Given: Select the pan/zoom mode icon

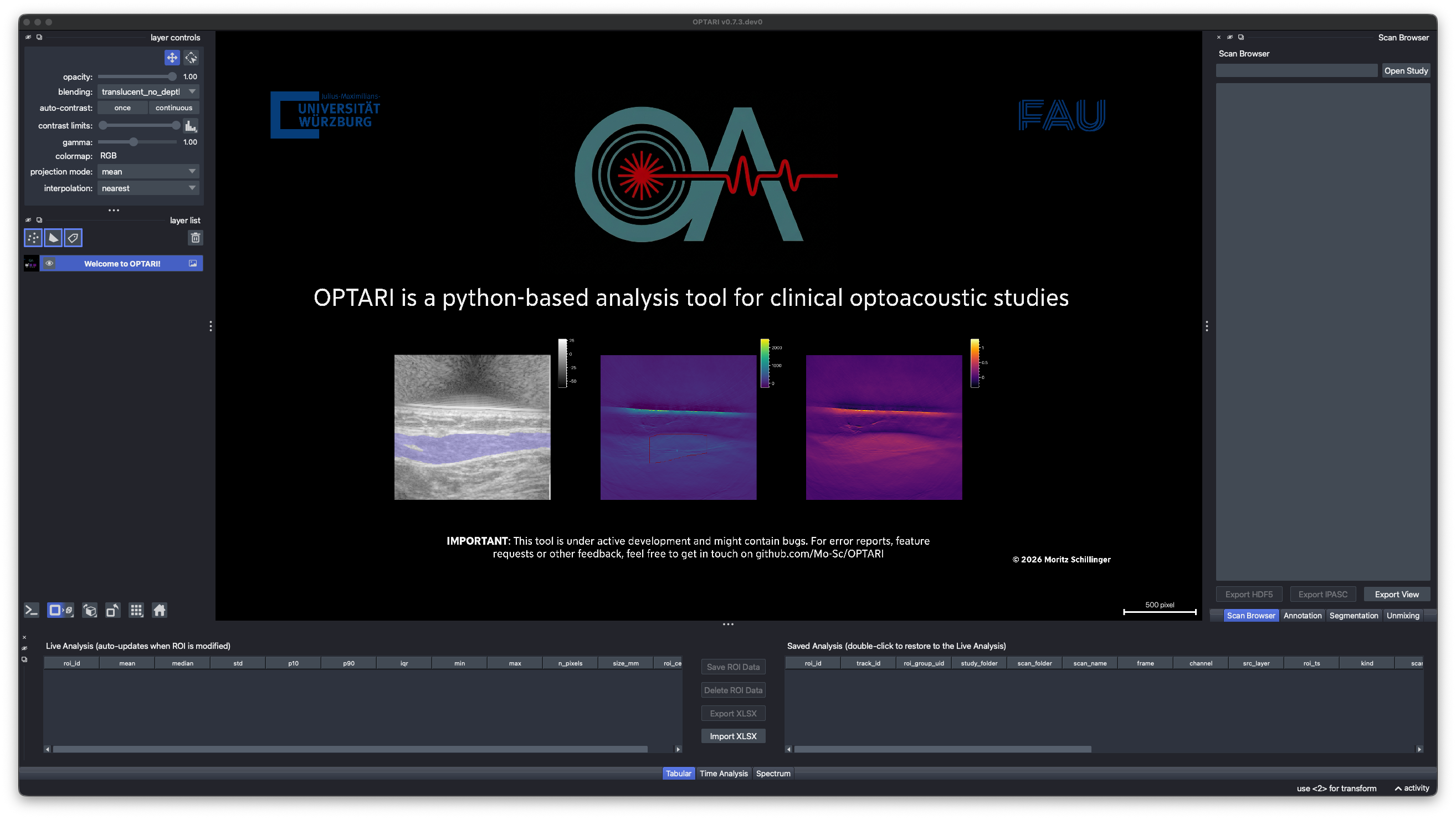Looking at the screenshot, I should [172, 57].
